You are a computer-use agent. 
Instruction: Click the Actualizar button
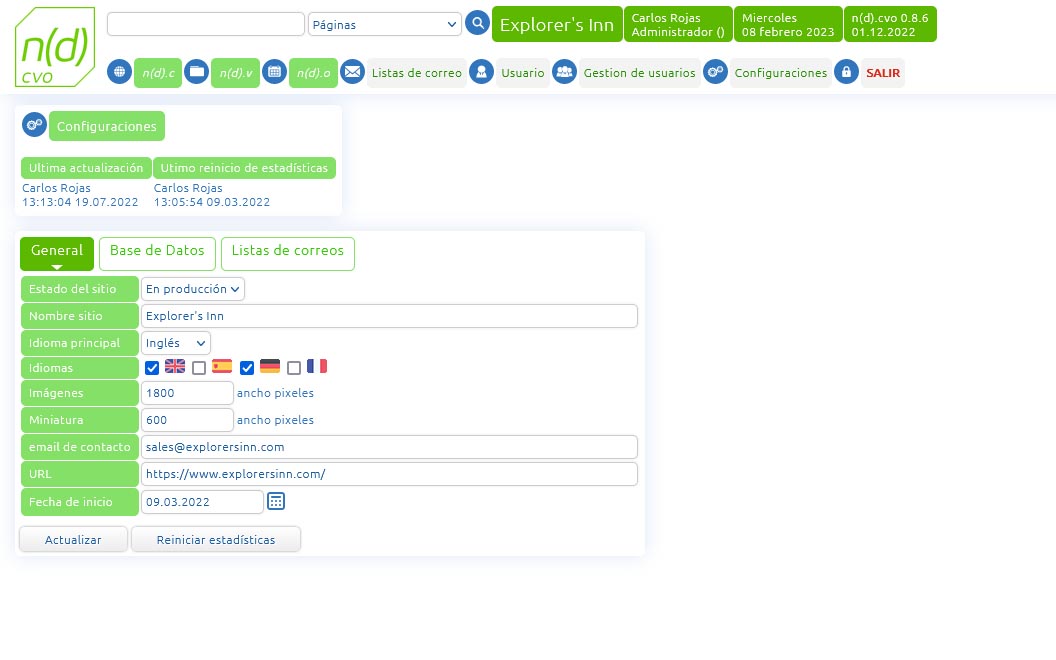coord(73,539)
